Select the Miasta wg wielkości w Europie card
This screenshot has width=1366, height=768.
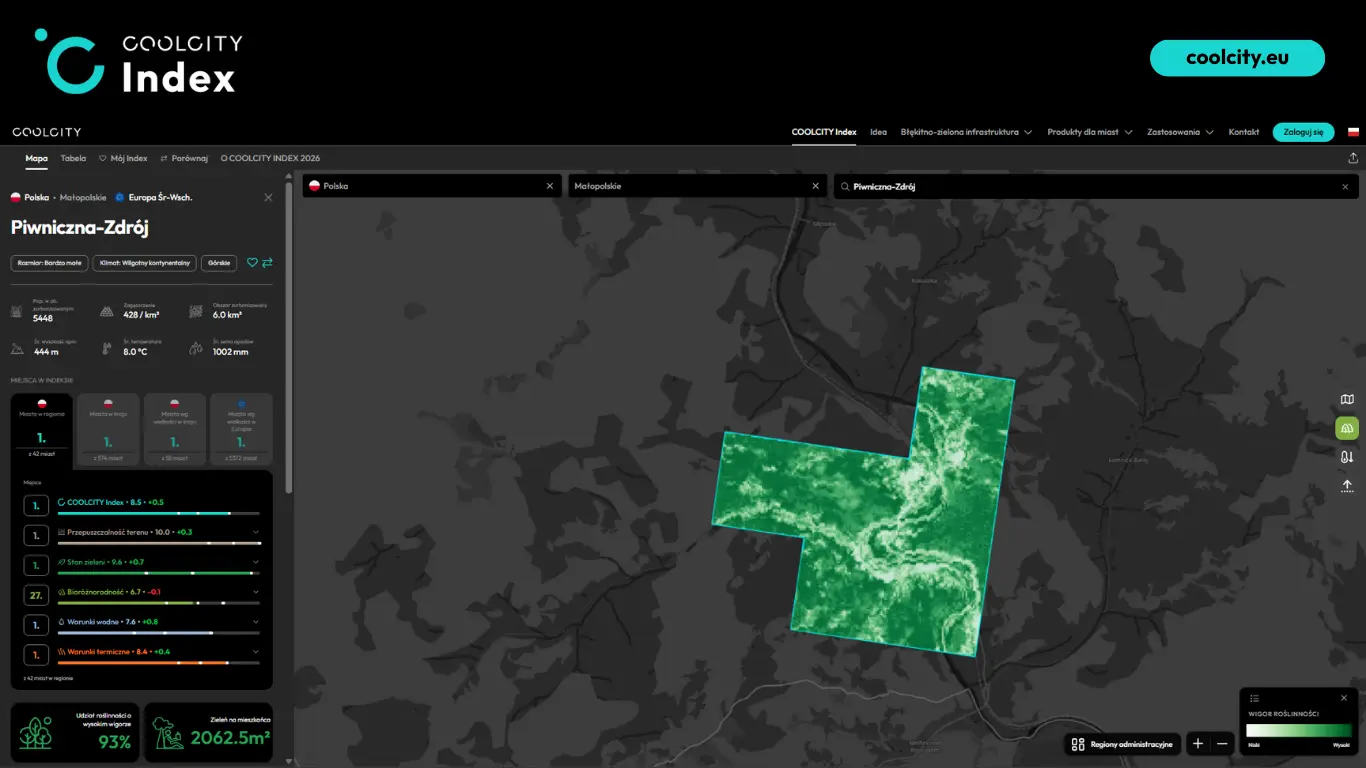pyautogui.click(x=241, y=430)
